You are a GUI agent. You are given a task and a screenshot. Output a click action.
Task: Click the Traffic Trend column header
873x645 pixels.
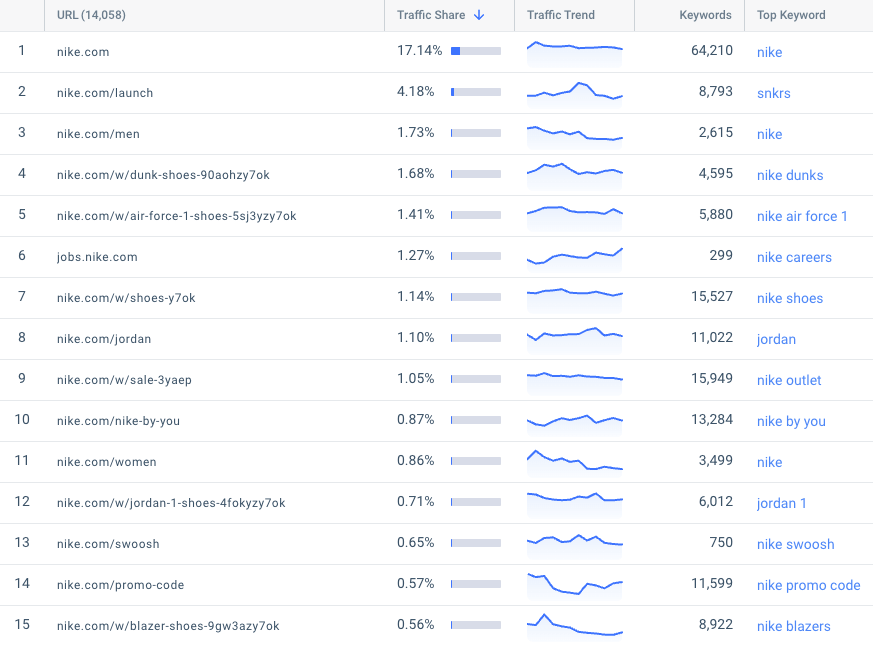[x=561, y=15]
